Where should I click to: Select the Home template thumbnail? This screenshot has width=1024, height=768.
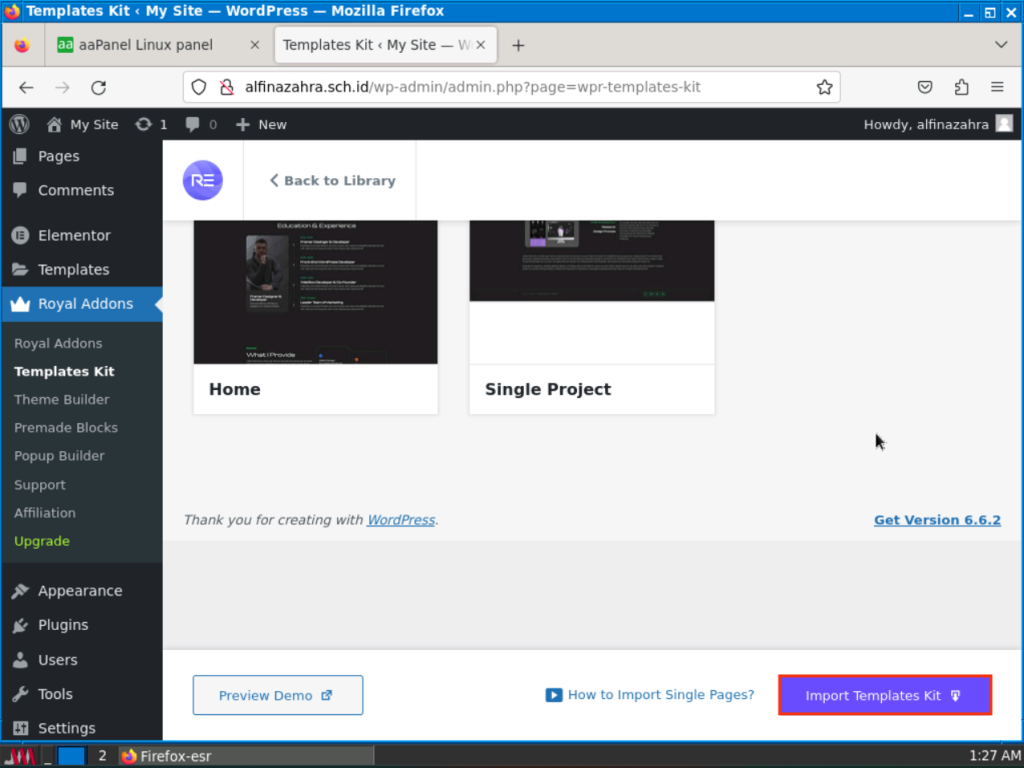(315, 291)
